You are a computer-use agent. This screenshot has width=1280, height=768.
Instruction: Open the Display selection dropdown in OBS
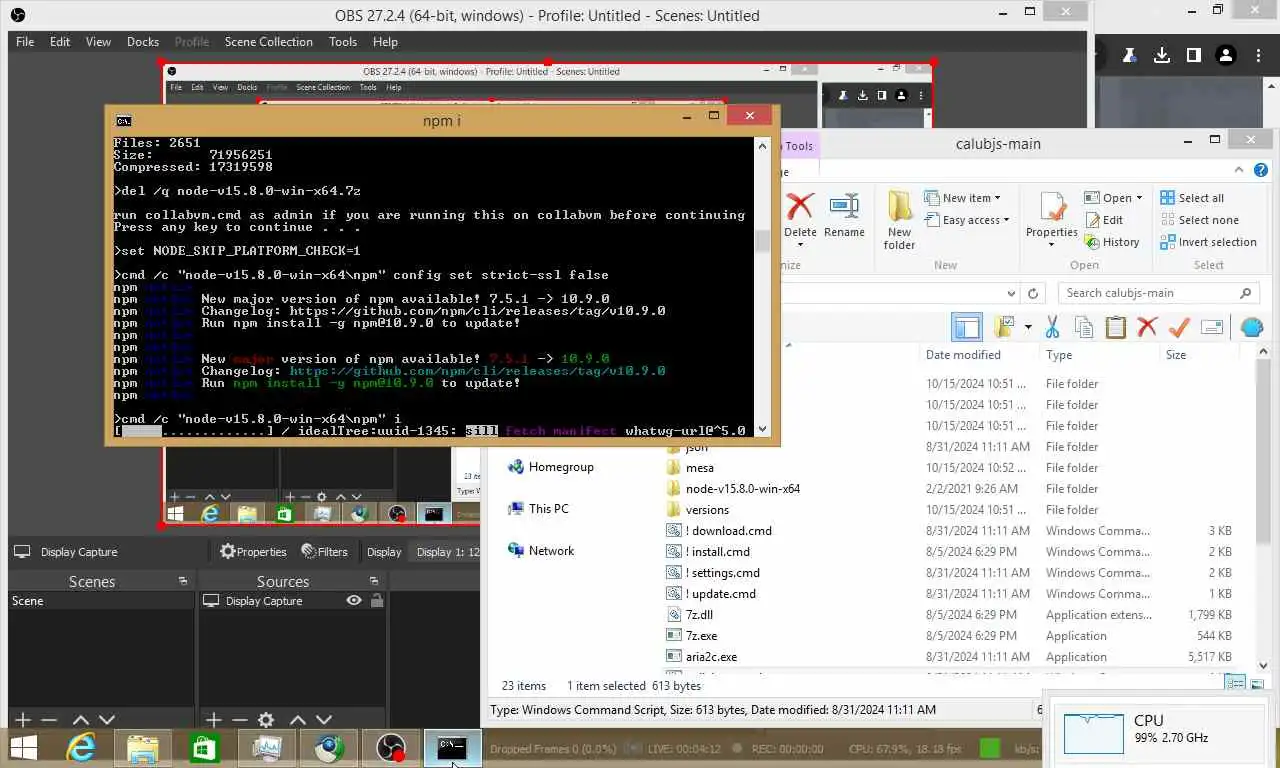(447, 552)
